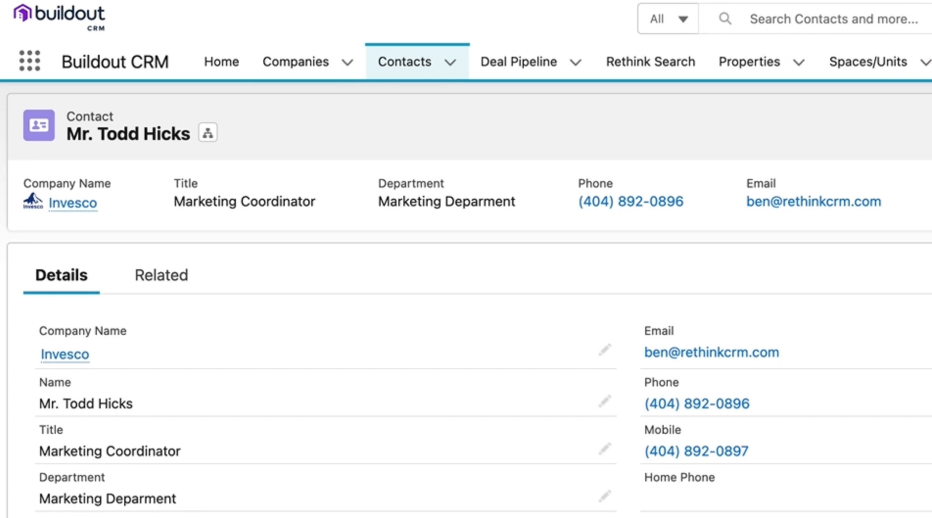Edit Department using its pencil icon
The width and height of the screenshot is (932, 518).
[x=605, y=496]
